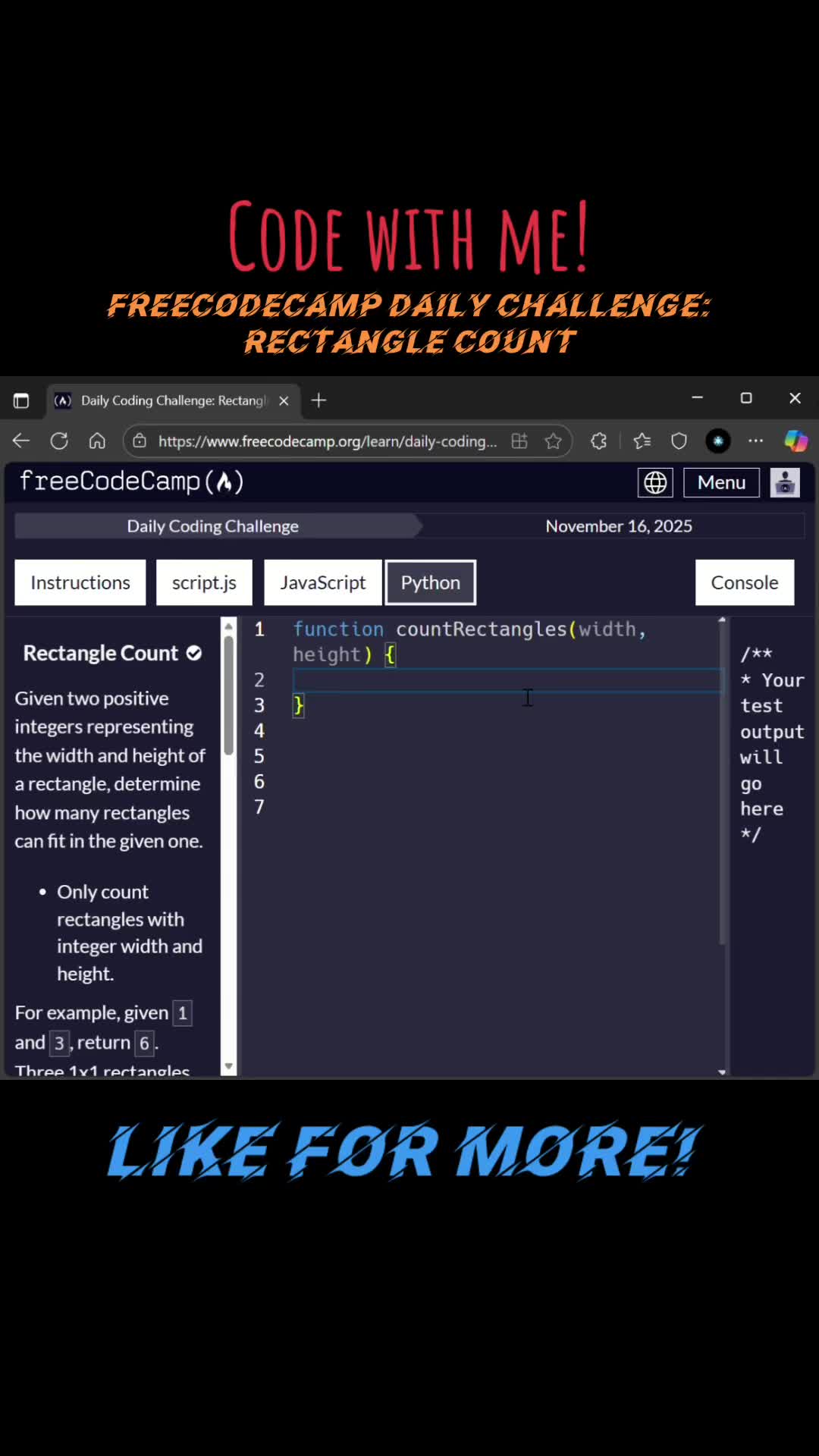Add this page to favorites
This screenshot has height=1456, width=819.
pyautogui.click(x=554, y=441)
